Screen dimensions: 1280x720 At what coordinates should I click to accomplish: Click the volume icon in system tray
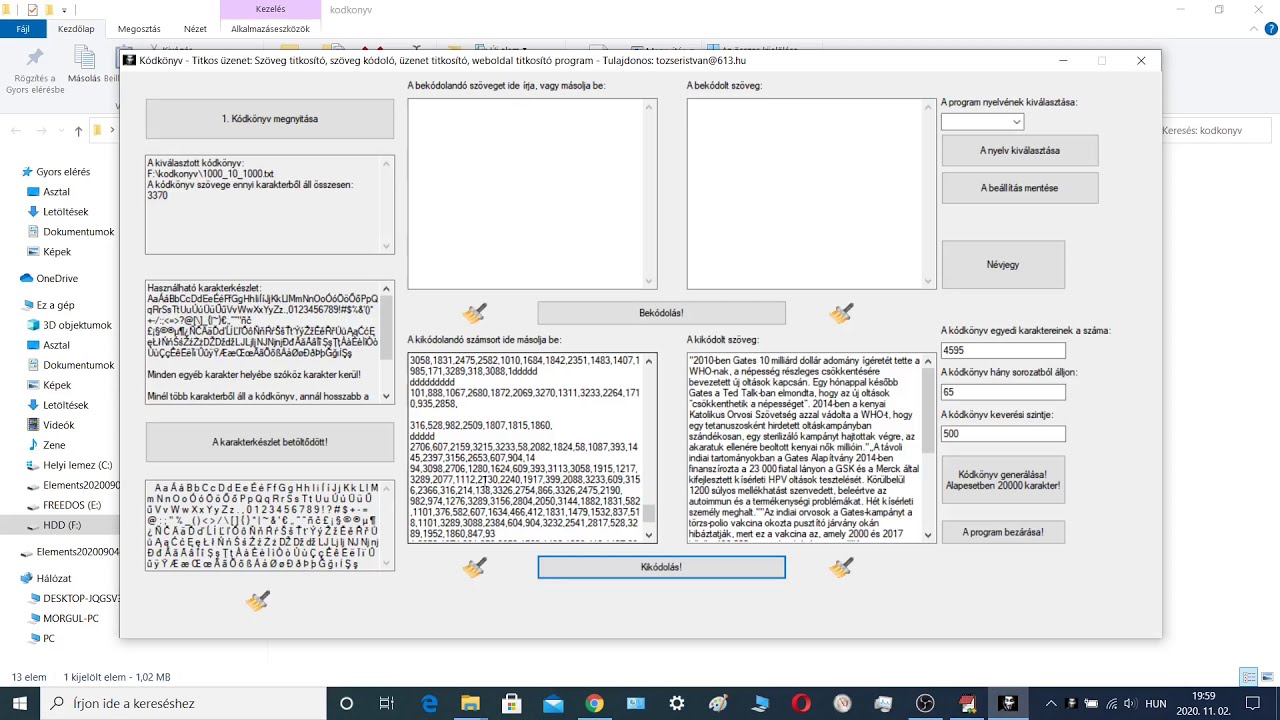(x=1131, y=704)
